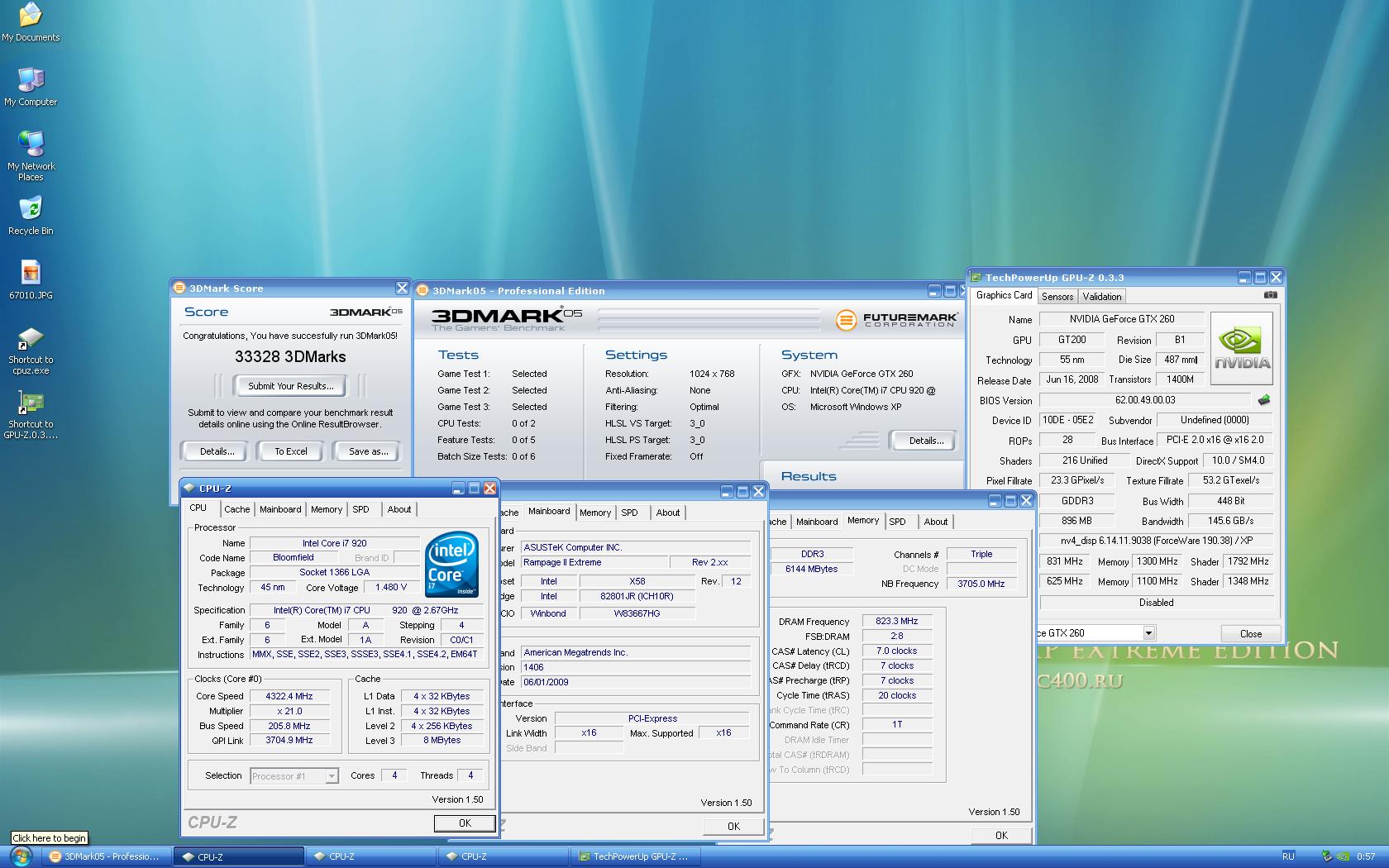Click the To Excel button
This screenshot has width=1389, height=868.
291,451
